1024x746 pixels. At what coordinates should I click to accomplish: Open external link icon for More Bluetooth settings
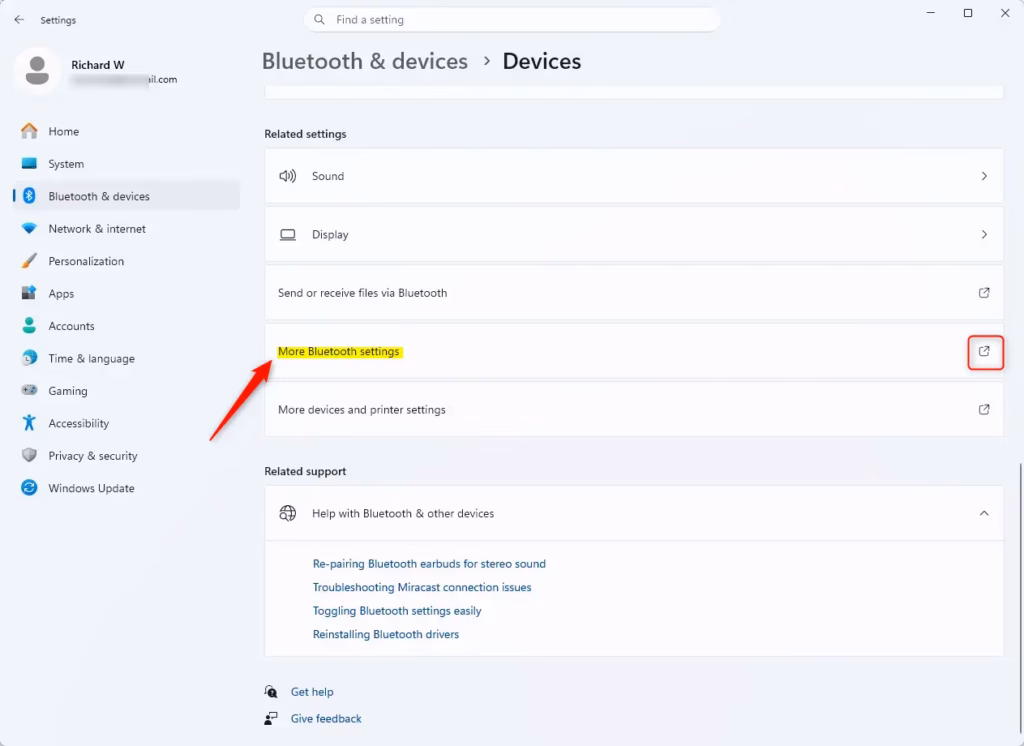click(984, 351)
